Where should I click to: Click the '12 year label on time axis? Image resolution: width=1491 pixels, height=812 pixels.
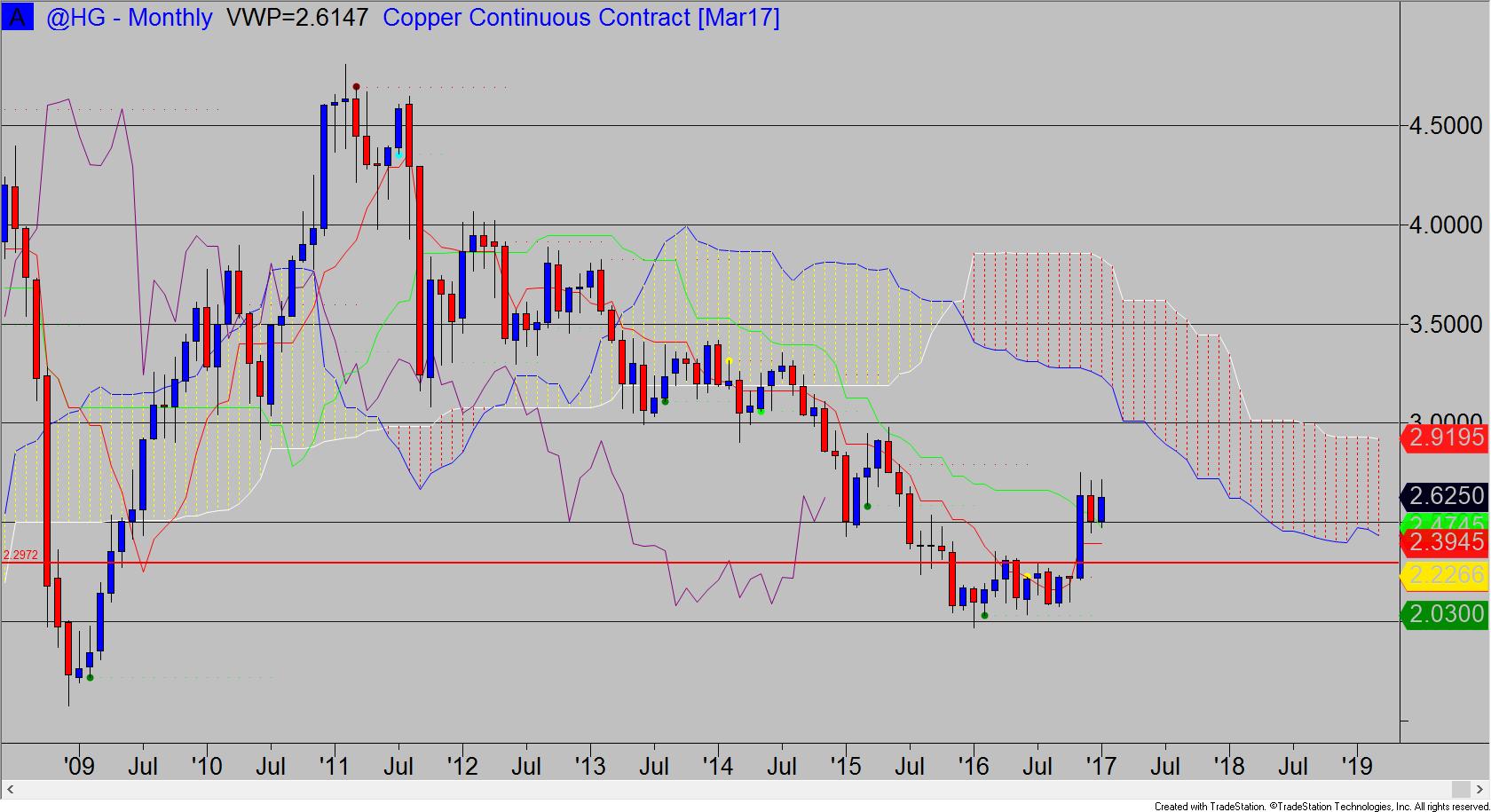tap(461, 765)
